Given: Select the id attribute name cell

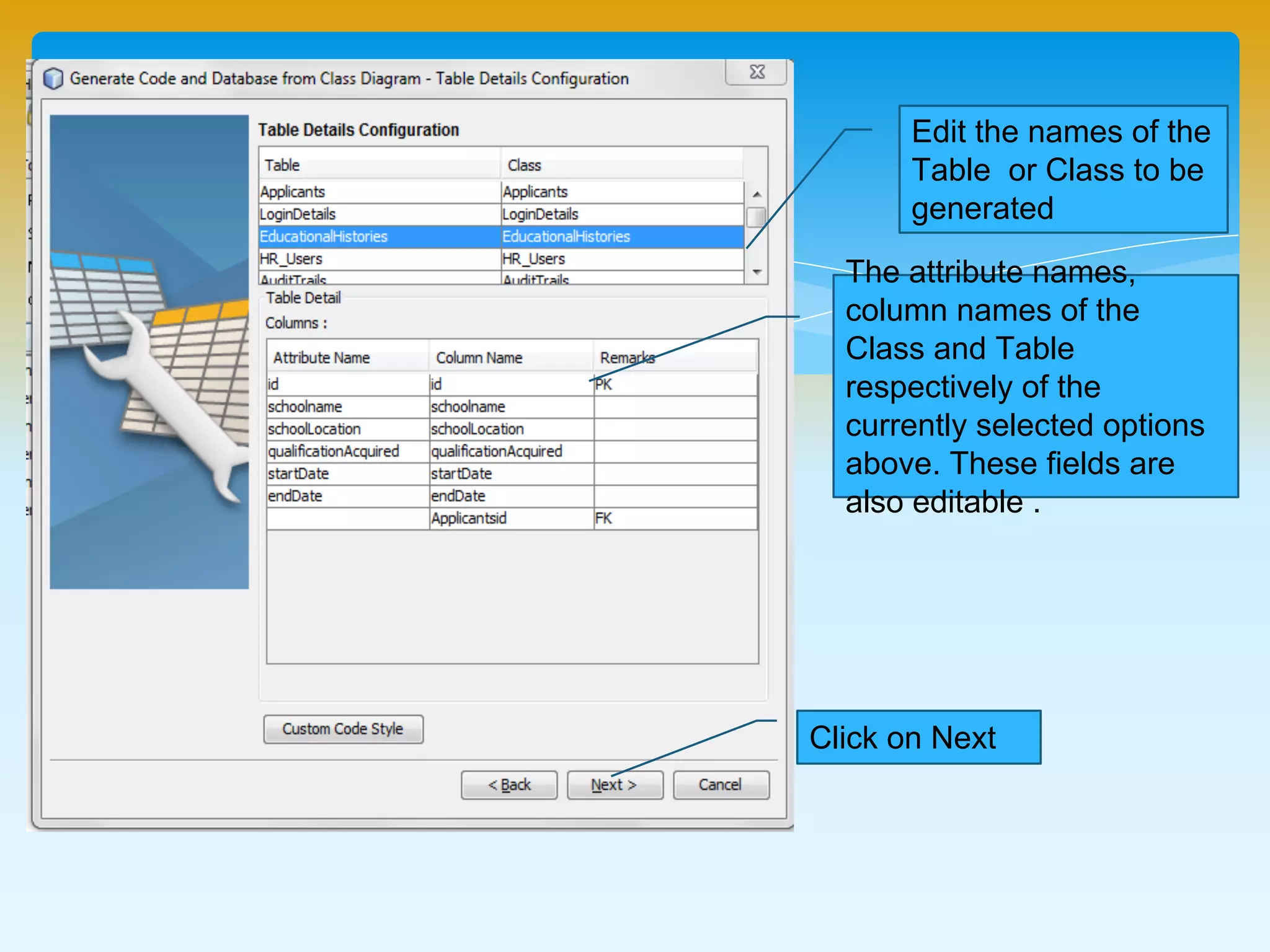Looking at the screenshot, I should click(x=348, y=384).
